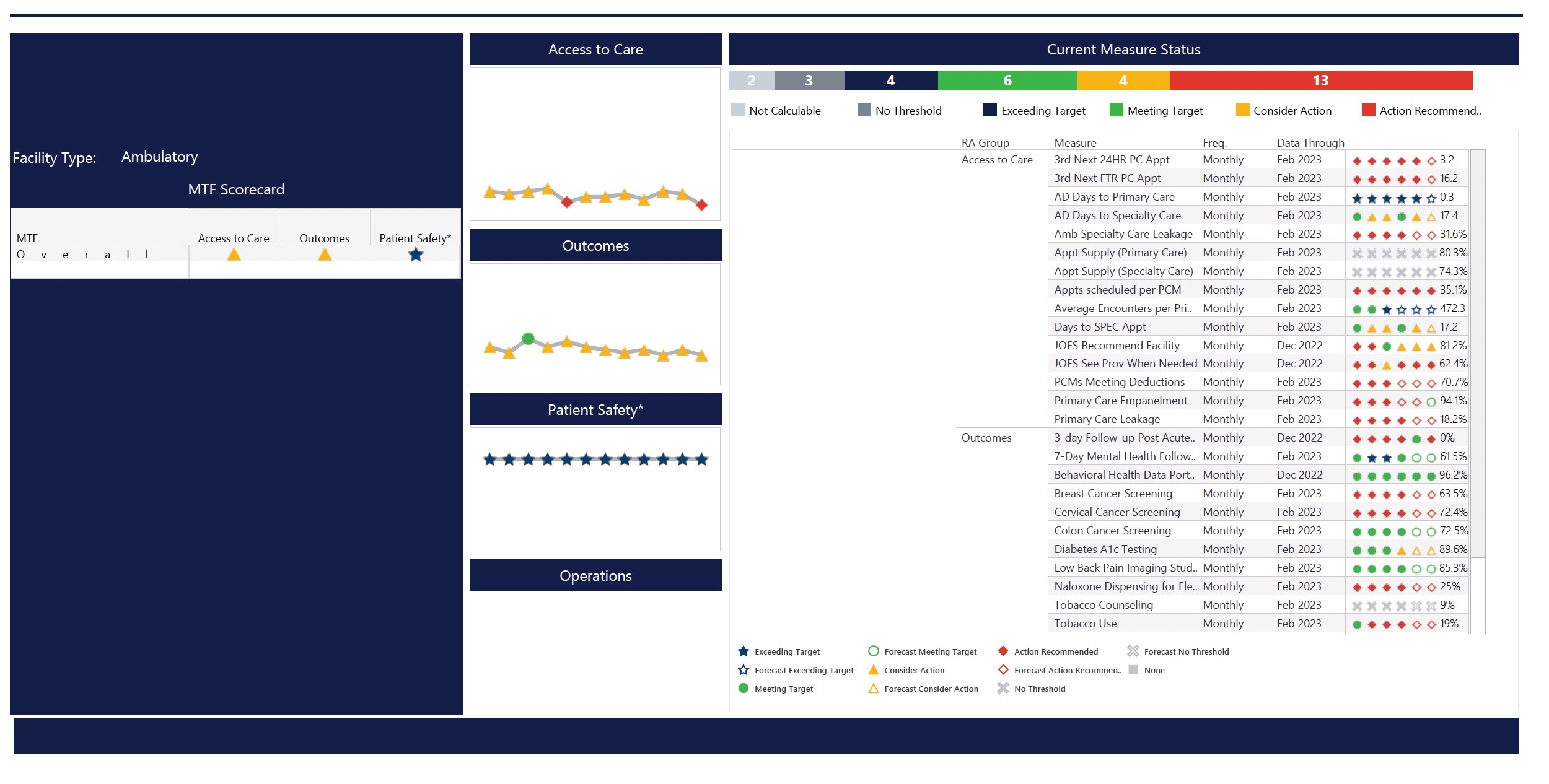Image resolution: width=1549 pixels, height=784 pixels.
Task: Select the Outcomes panel header
Action: pos(595,246)
